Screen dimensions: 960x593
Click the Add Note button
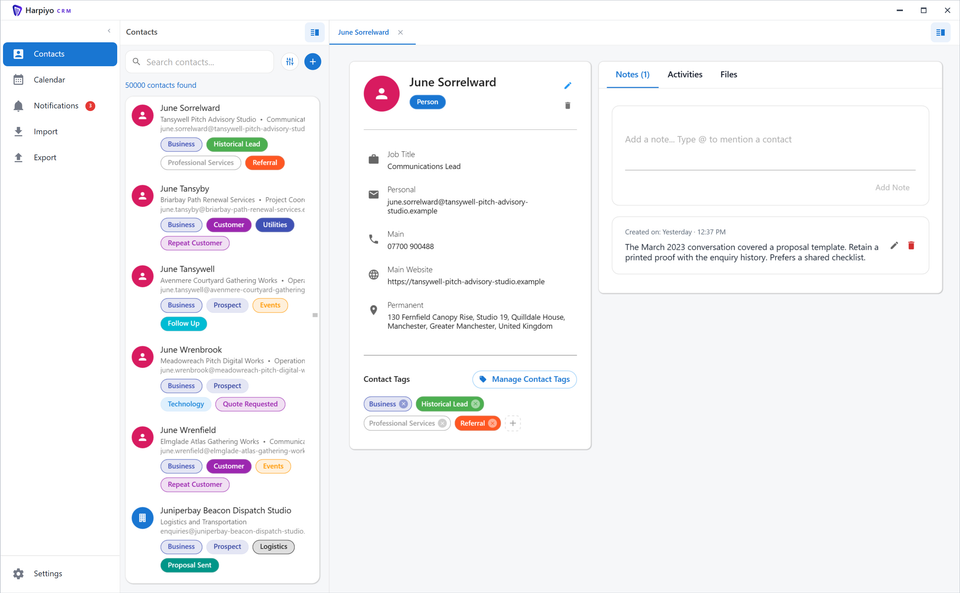point(892,187)
